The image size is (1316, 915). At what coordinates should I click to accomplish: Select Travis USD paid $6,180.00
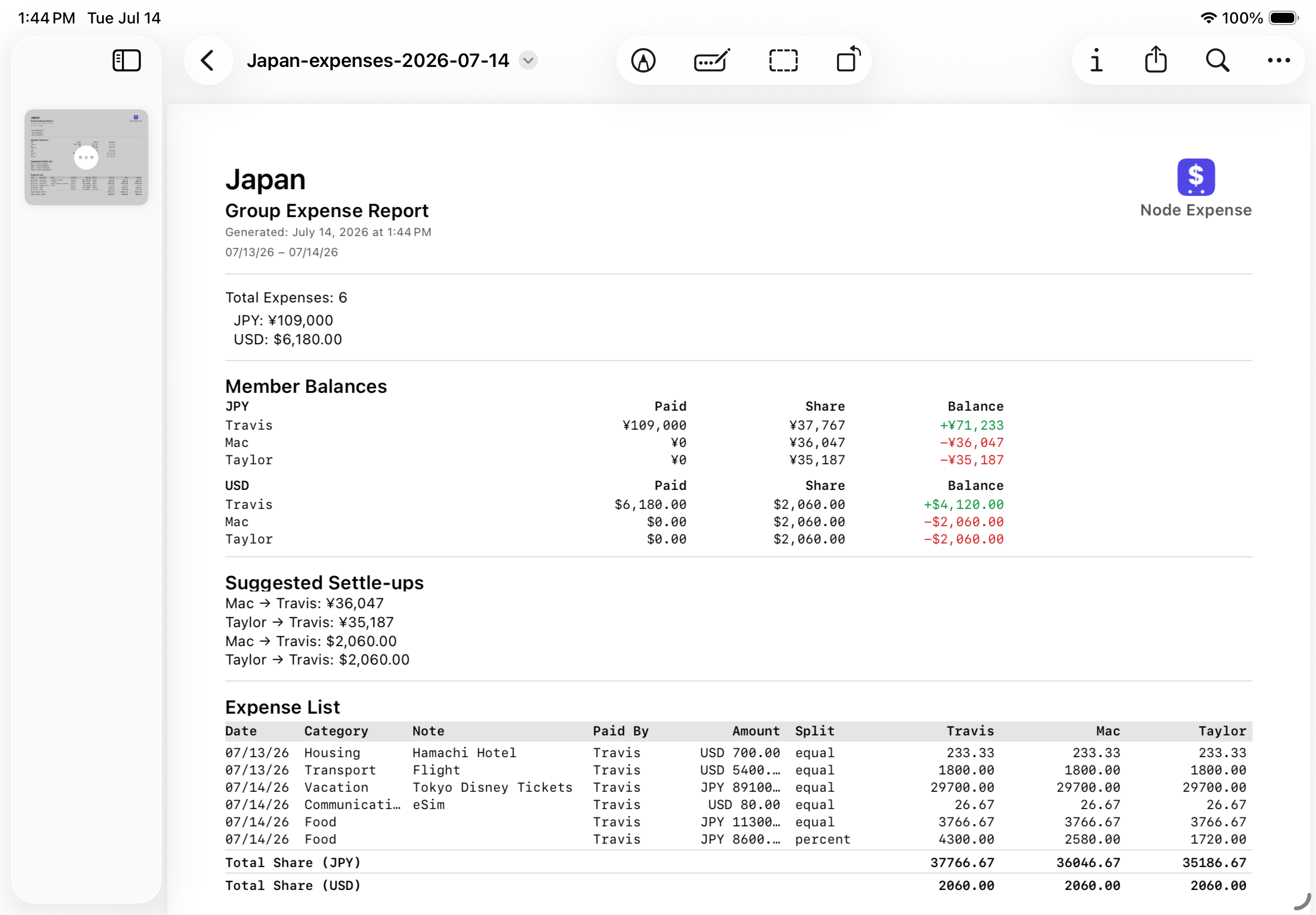tap(650, 504)
